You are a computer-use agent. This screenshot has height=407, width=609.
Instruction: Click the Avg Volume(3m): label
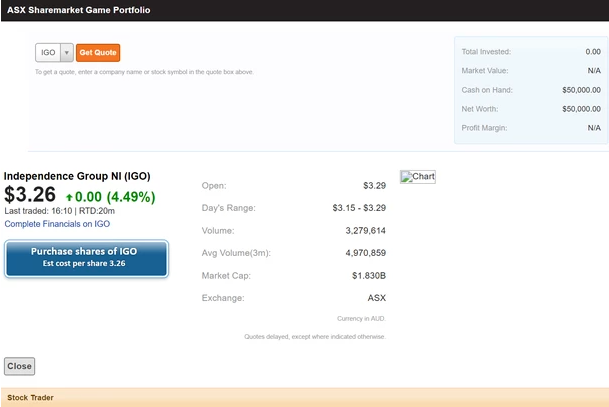pos(236,253)
